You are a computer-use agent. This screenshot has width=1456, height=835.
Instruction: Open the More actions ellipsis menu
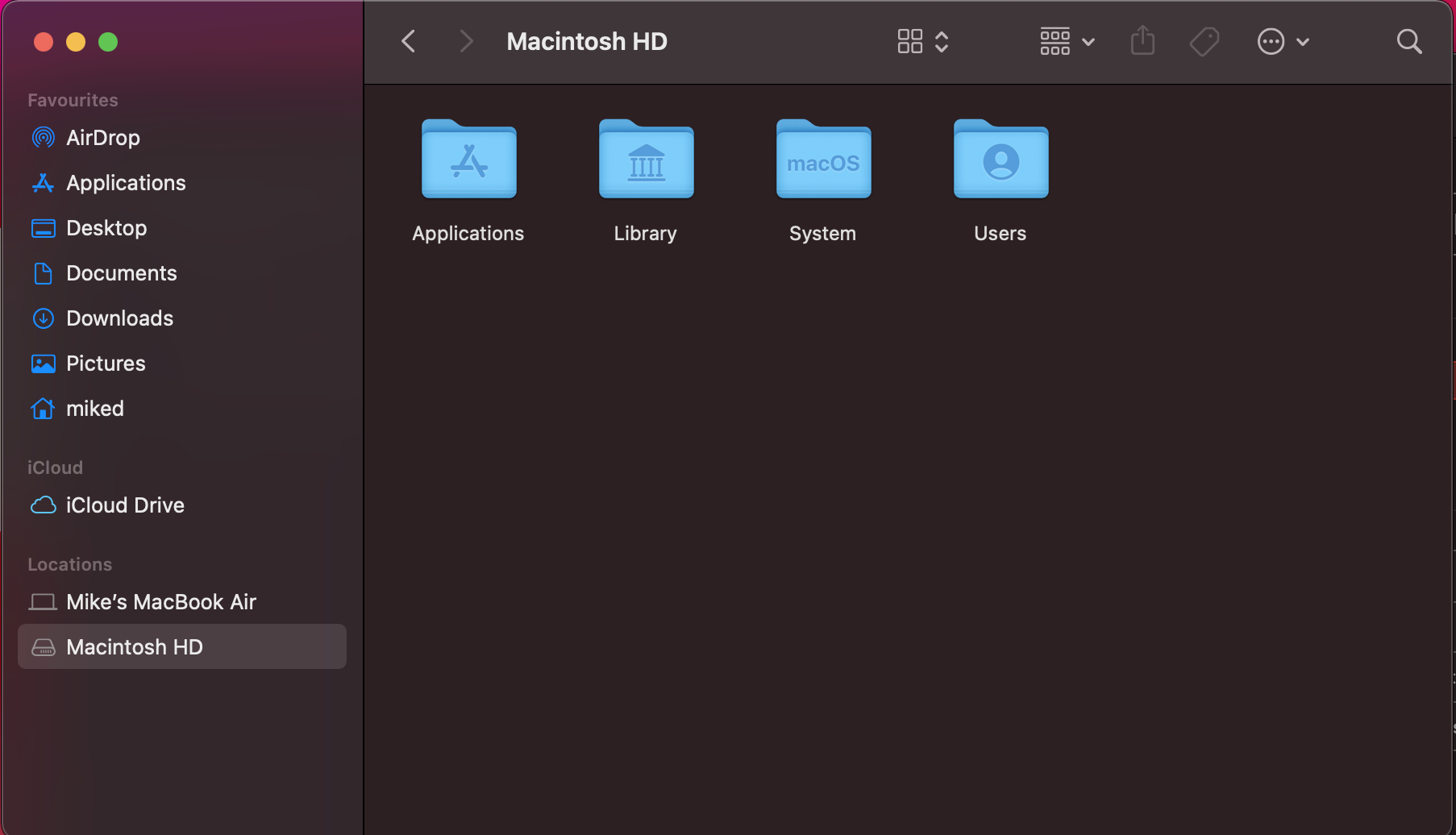click(1283, 41)
